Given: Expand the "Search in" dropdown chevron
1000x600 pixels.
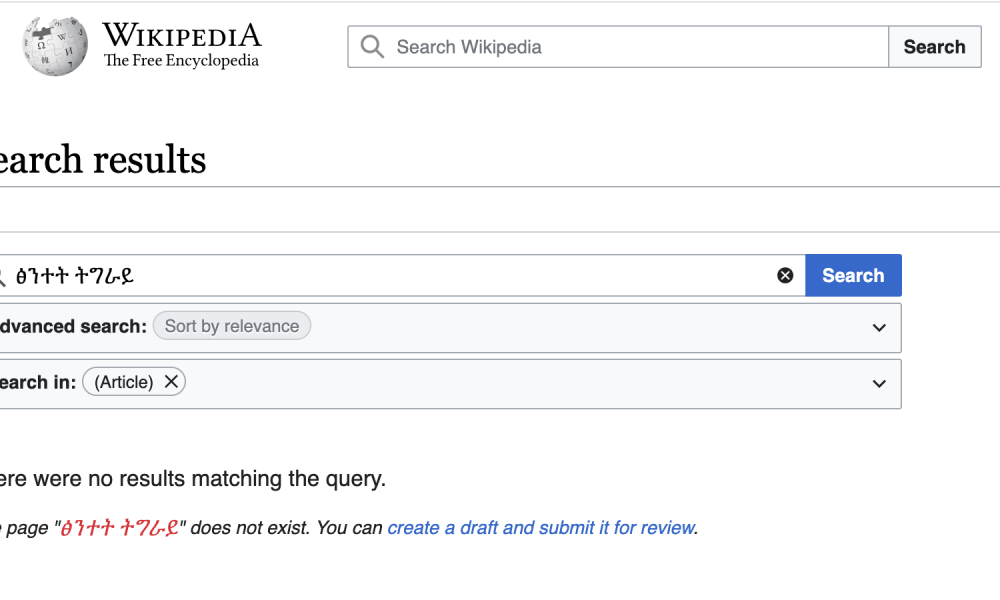Looking at the screenshot, I should click(879, 384).
